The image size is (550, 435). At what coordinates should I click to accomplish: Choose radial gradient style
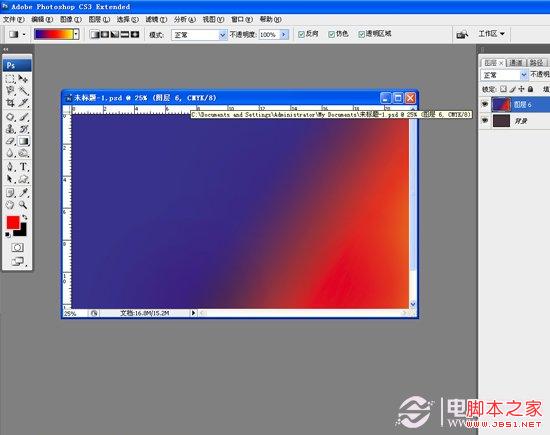[105, 34]
